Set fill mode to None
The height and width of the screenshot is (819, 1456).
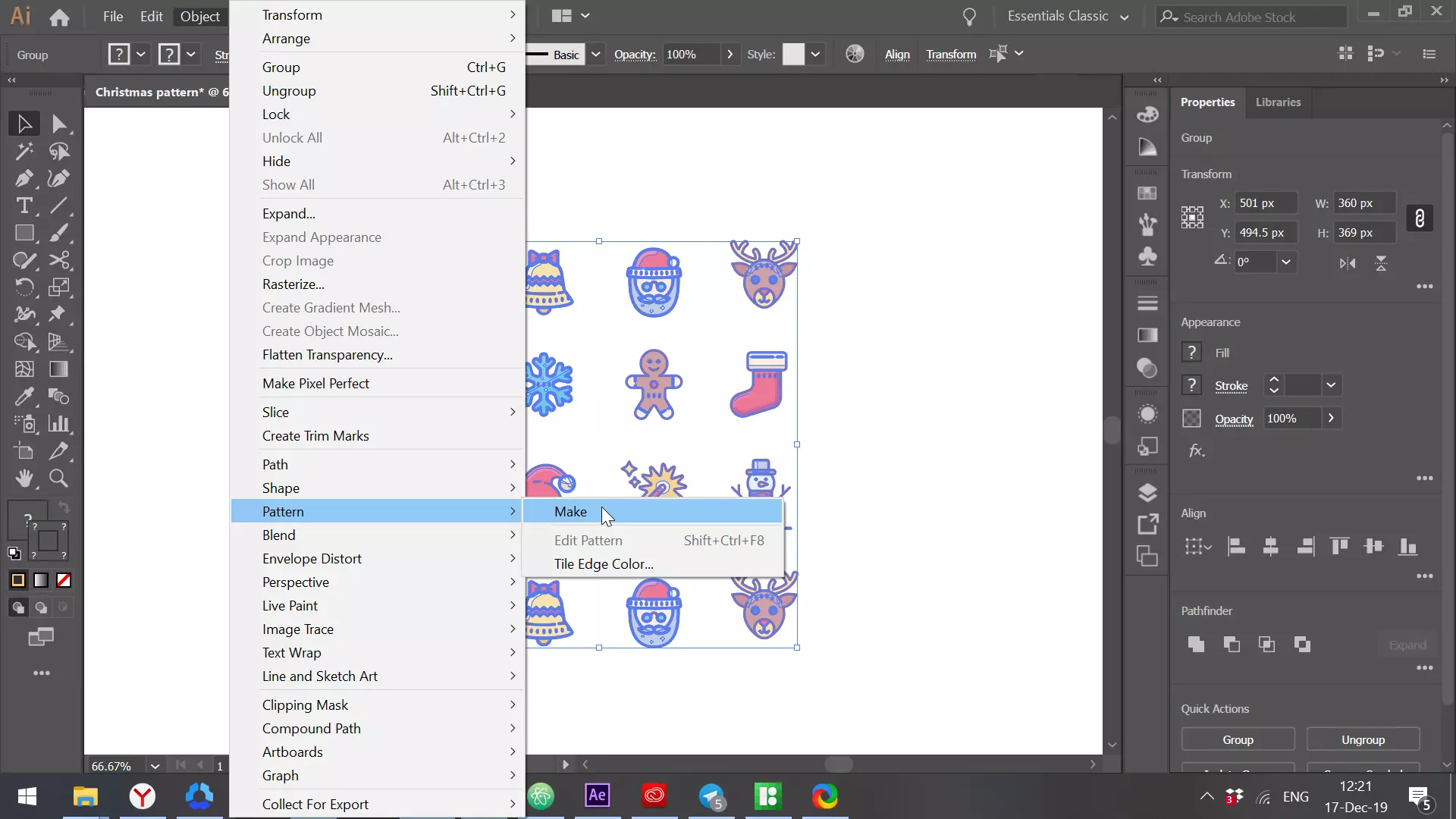[64, 580]
